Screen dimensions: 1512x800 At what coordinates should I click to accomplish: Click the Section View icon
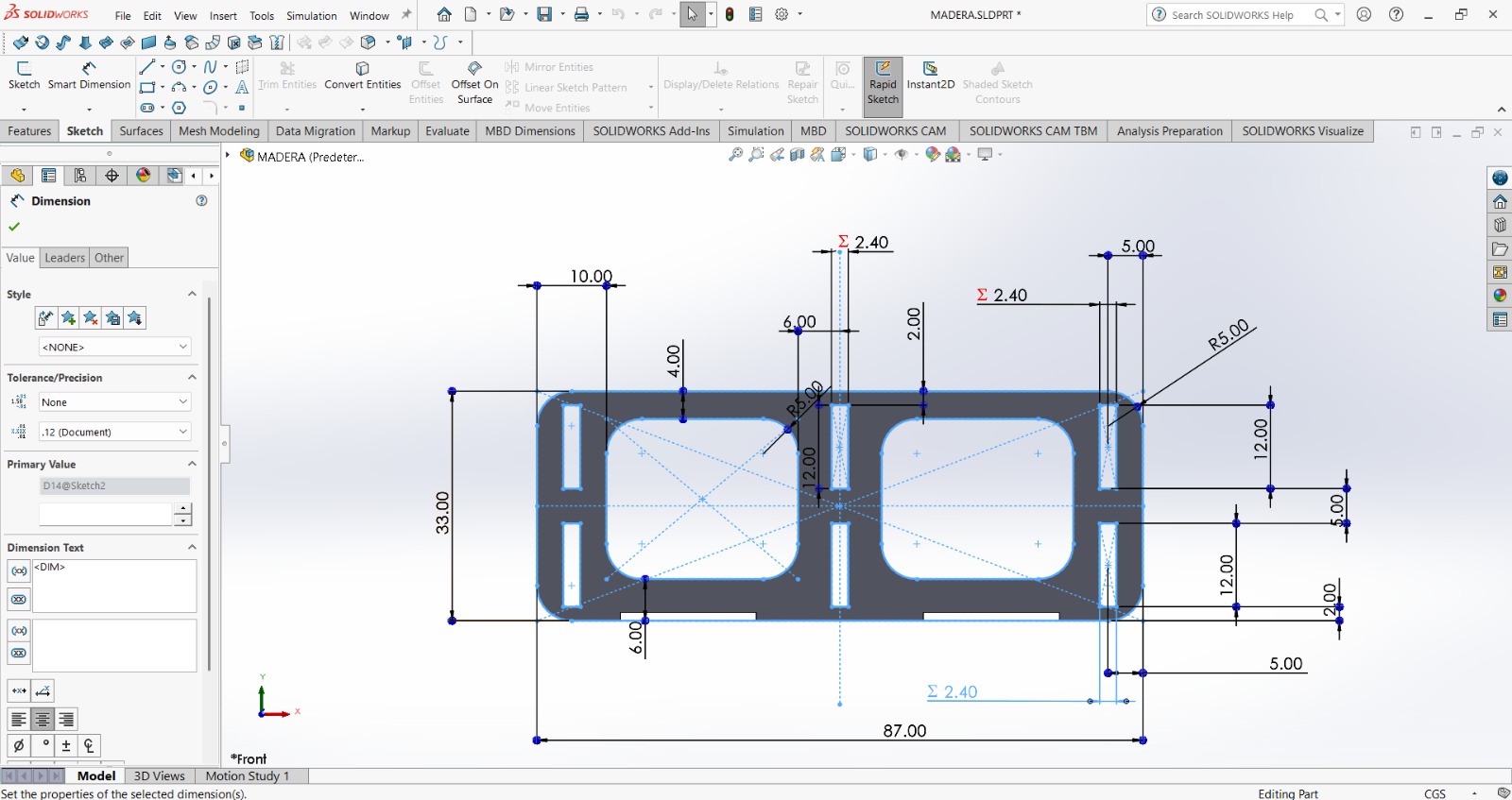798,154
